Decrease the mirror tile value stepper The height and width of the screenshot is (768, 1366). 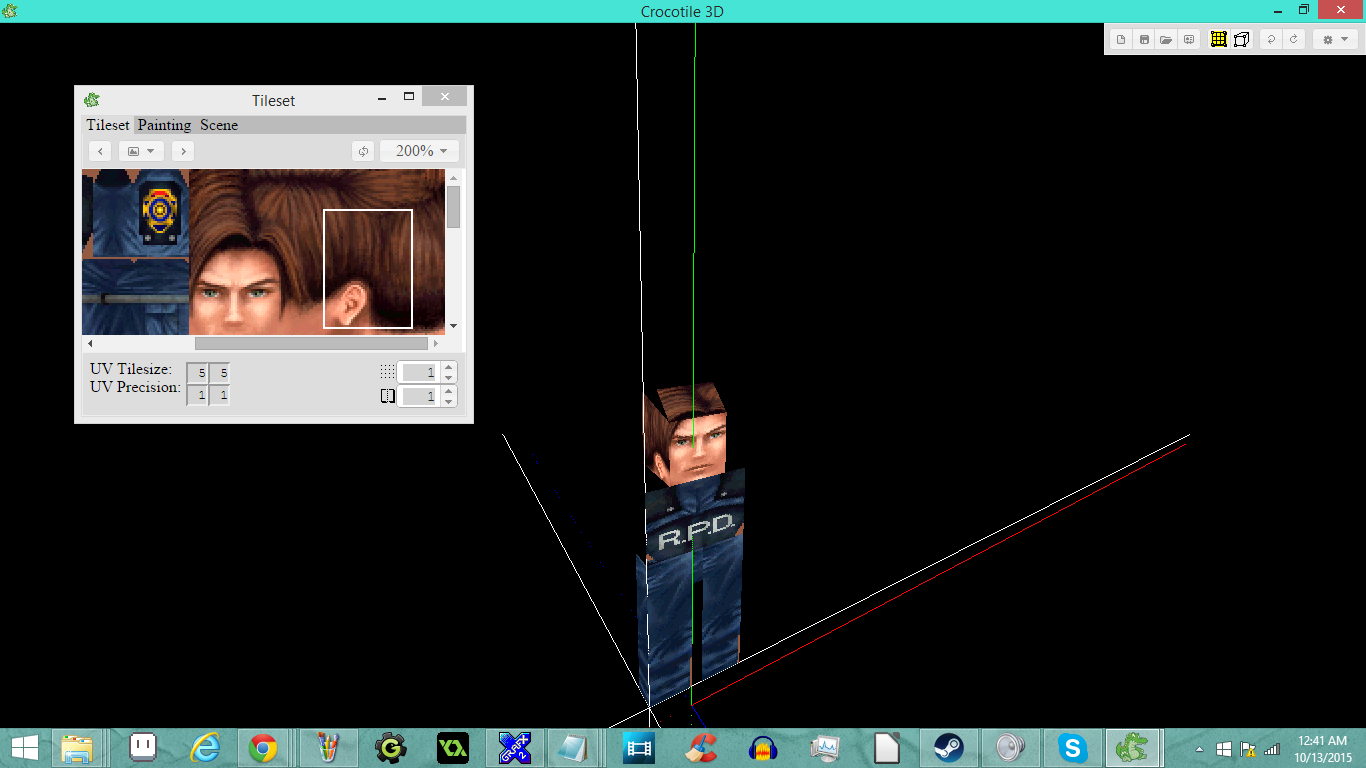pos(449,402)
